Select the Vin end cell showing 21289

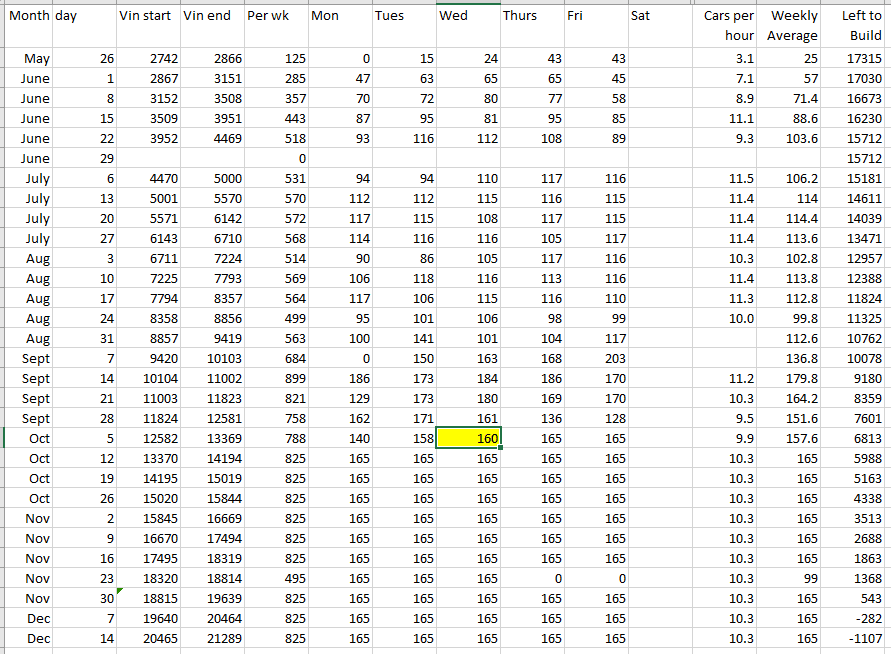tap(211, 638)
